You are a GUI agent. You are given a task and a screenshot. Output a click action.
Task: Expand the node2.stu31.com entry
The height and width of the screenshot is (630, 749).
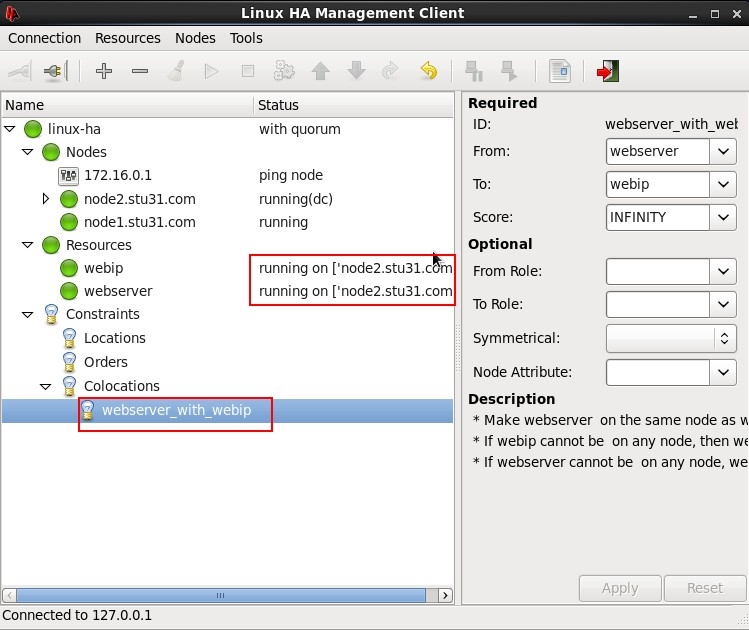(x=46, y=198)
